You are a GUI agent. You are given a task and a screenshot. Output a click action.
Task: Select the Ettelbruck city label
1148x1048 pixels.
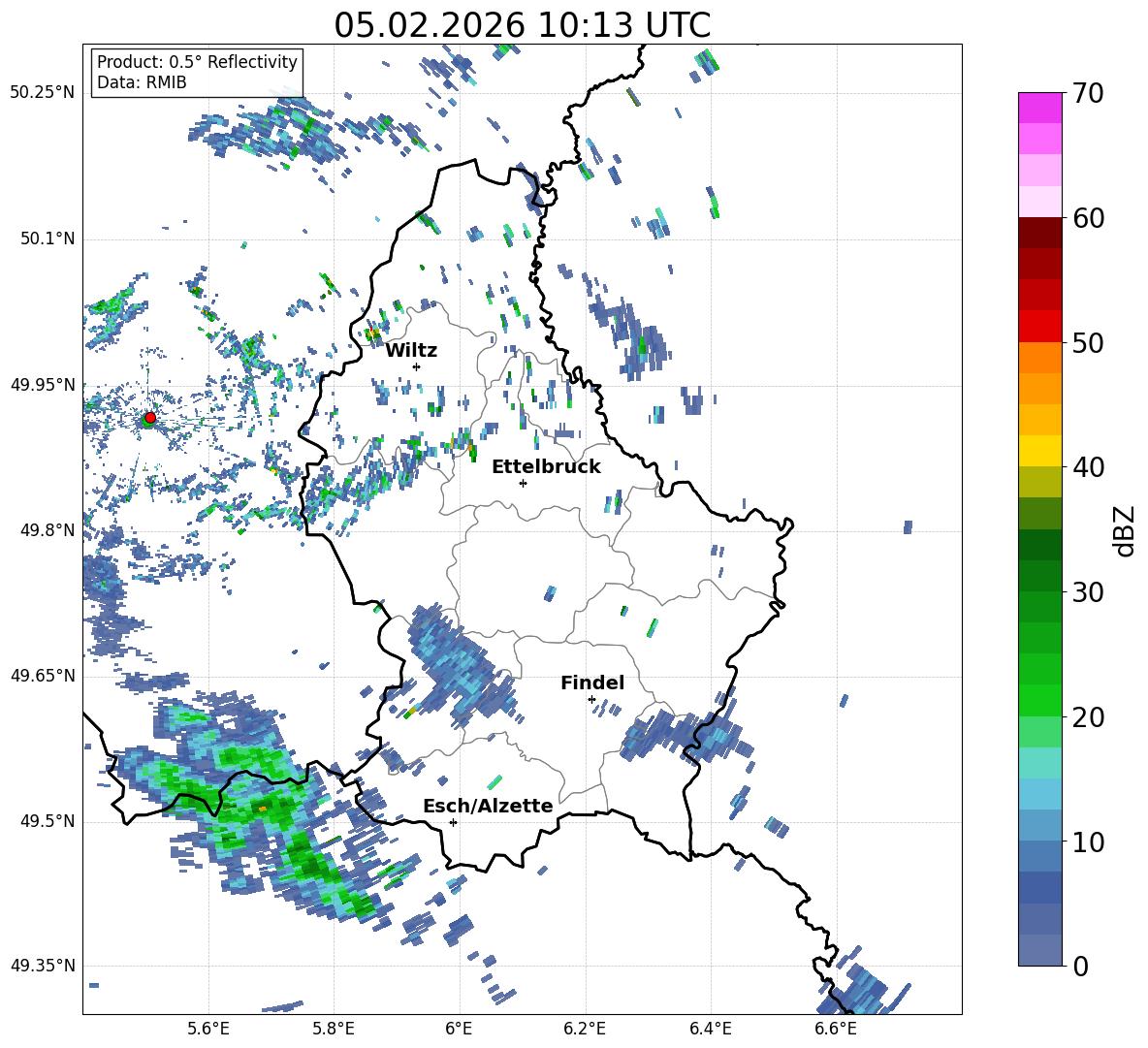tap(546, 467)
